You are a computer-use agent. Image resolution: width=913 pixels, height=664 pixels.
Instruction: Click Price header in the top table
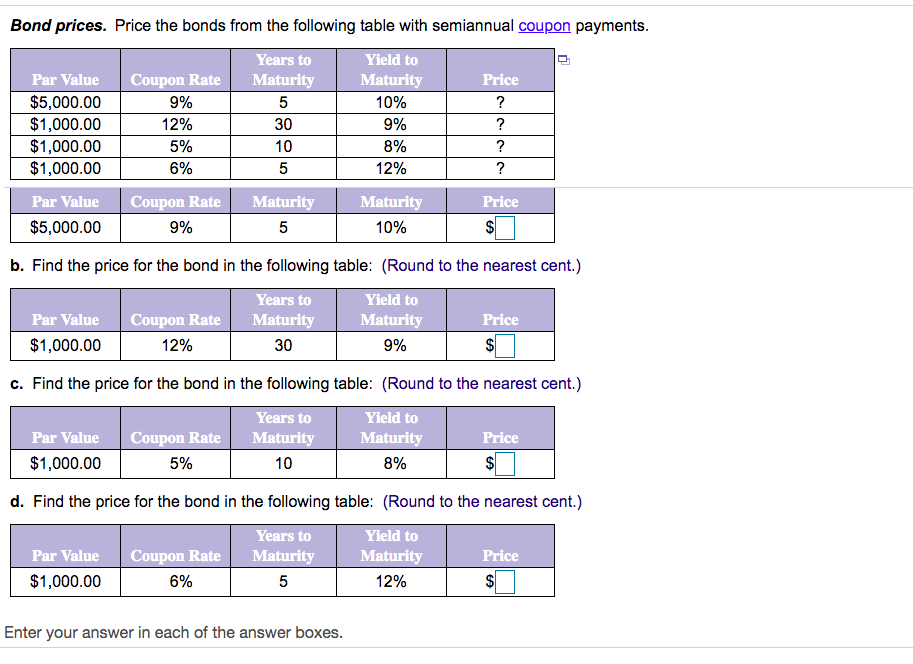(x=500, y=80)
